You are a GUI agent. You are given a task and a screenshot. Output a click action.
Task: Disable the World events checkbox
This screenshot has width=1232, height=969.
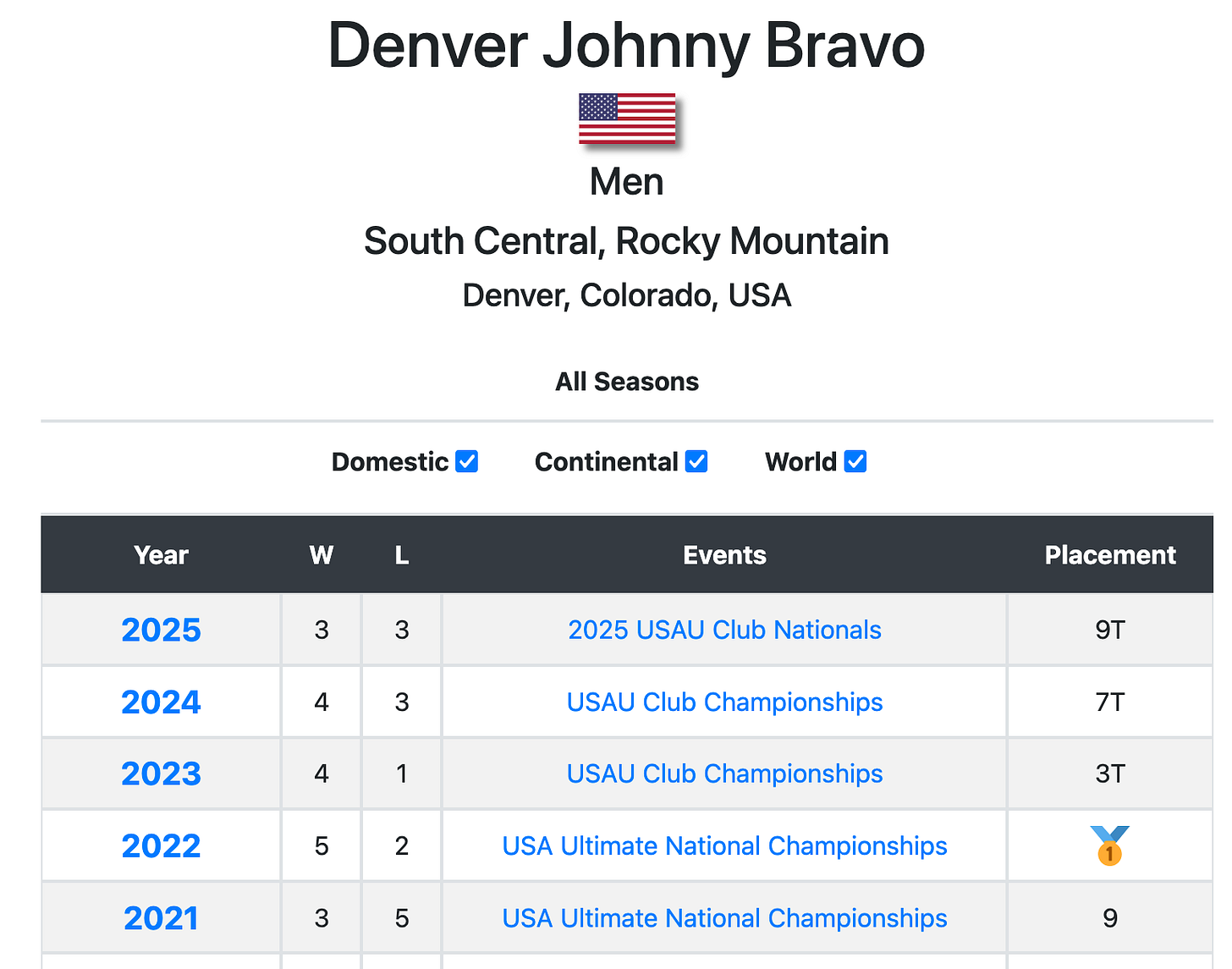855,461
